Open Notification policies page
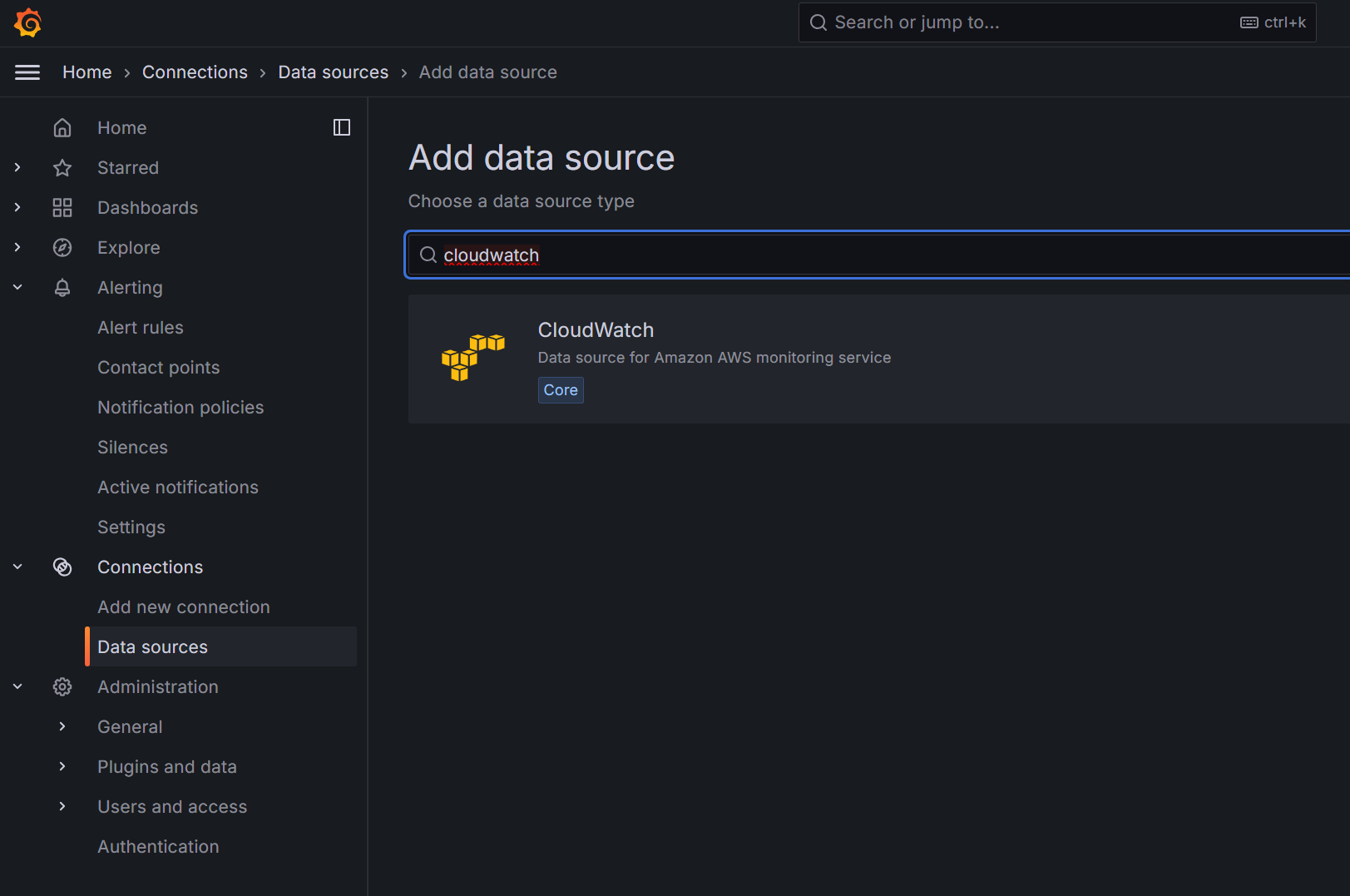The height and width of the screenshot is (896, 1350). (x=180, y=407)
